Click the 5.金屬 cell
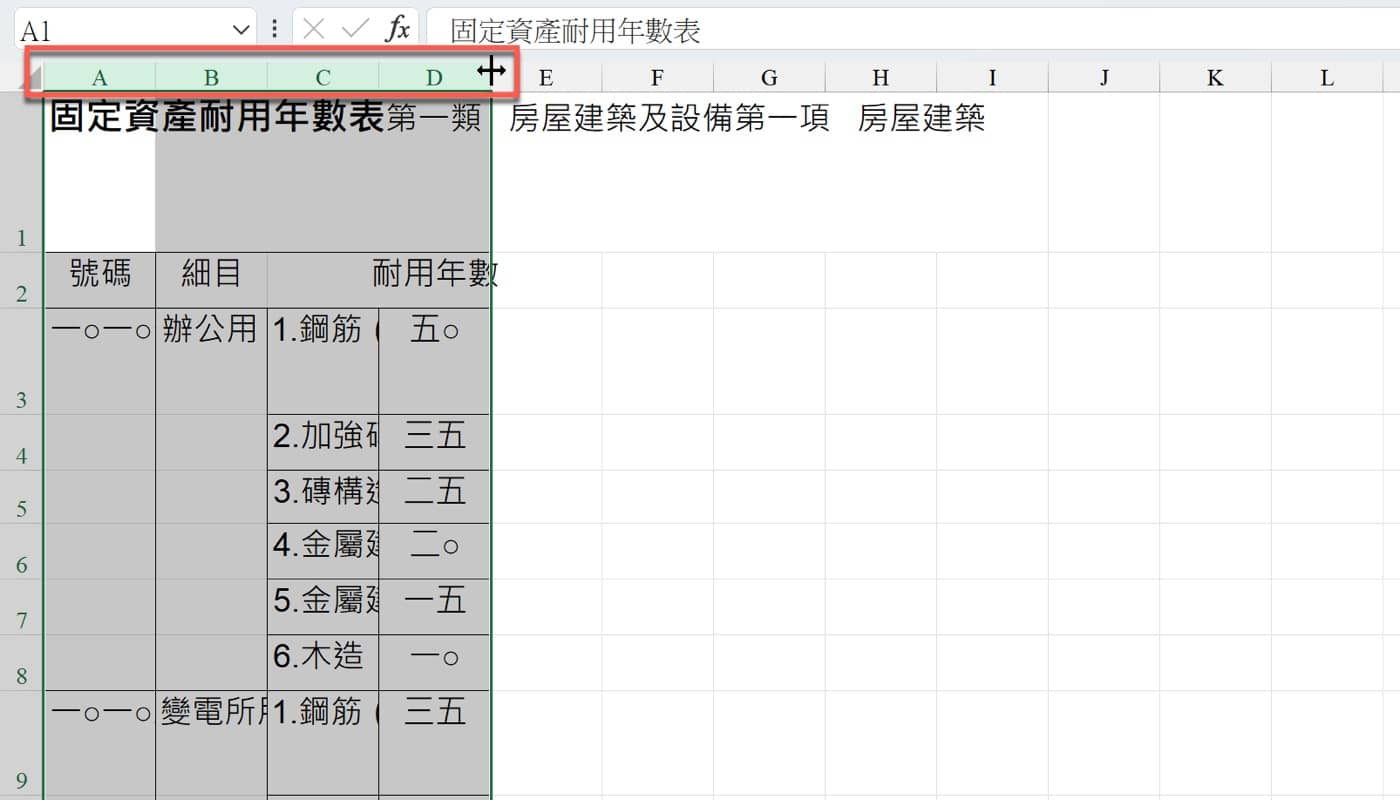 pyautogui.click(x=323, y=607)
